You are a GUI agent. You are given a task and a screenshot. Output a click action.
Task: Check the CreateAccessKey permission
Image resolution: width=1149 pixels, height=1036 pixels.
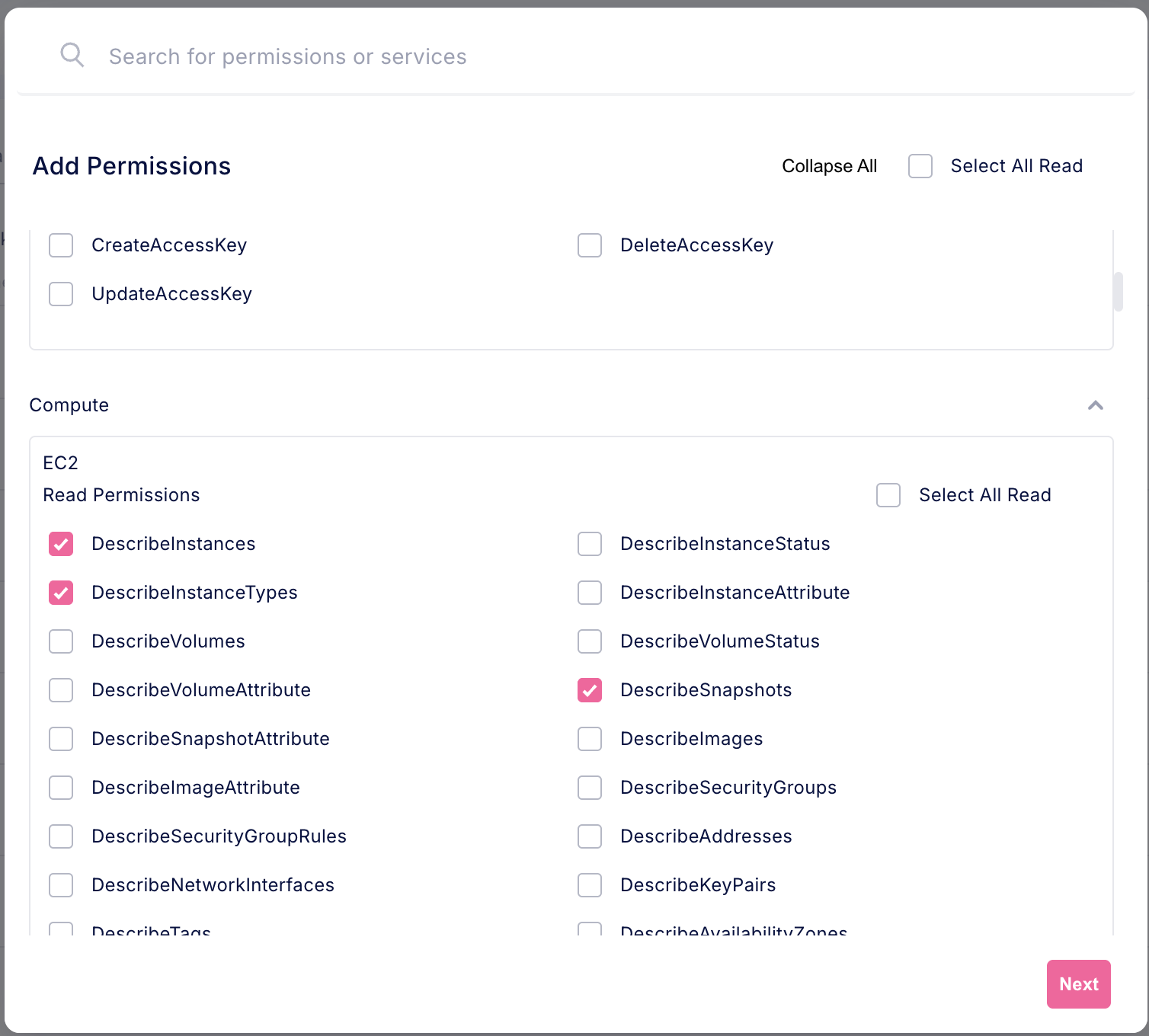coord(61,245)
